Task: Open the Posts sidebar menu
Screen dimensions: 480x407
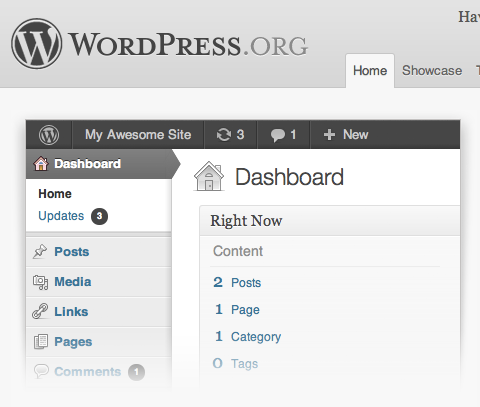Action: [x=99, y=252]
